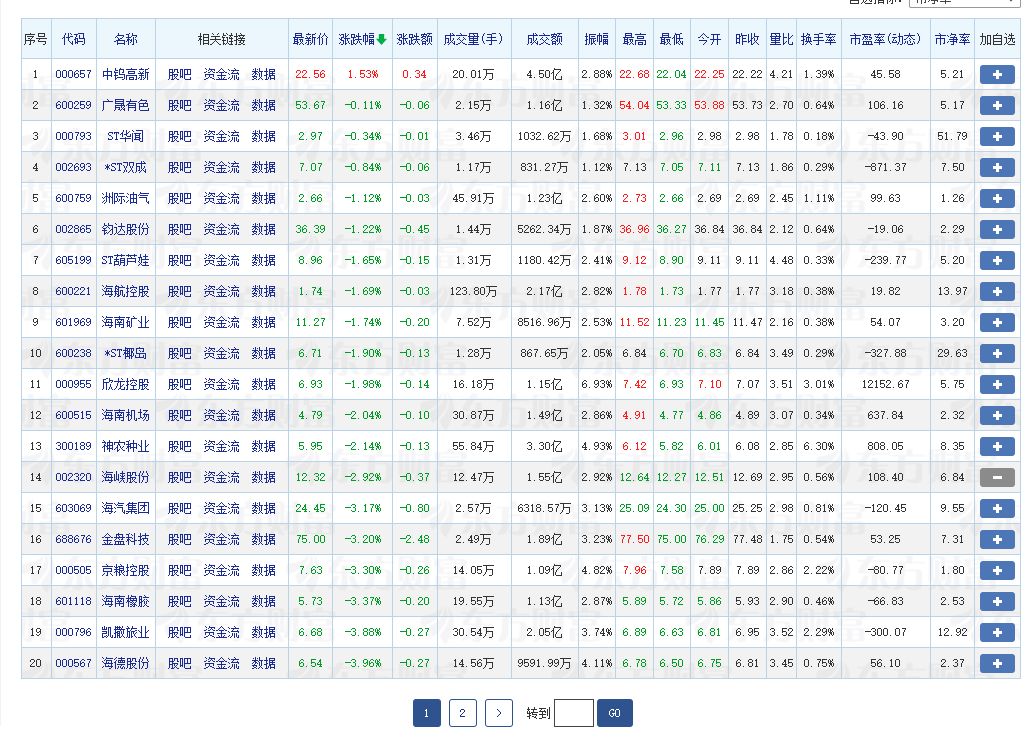Add *ST椰岛 to watchlist with plus button

[997, 354]
